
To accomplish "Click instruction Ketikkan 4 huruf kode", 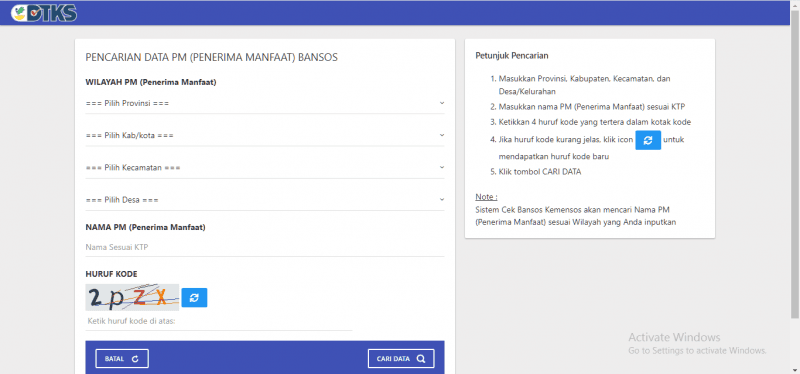I will pyautogui.click(x=595, y=122).
